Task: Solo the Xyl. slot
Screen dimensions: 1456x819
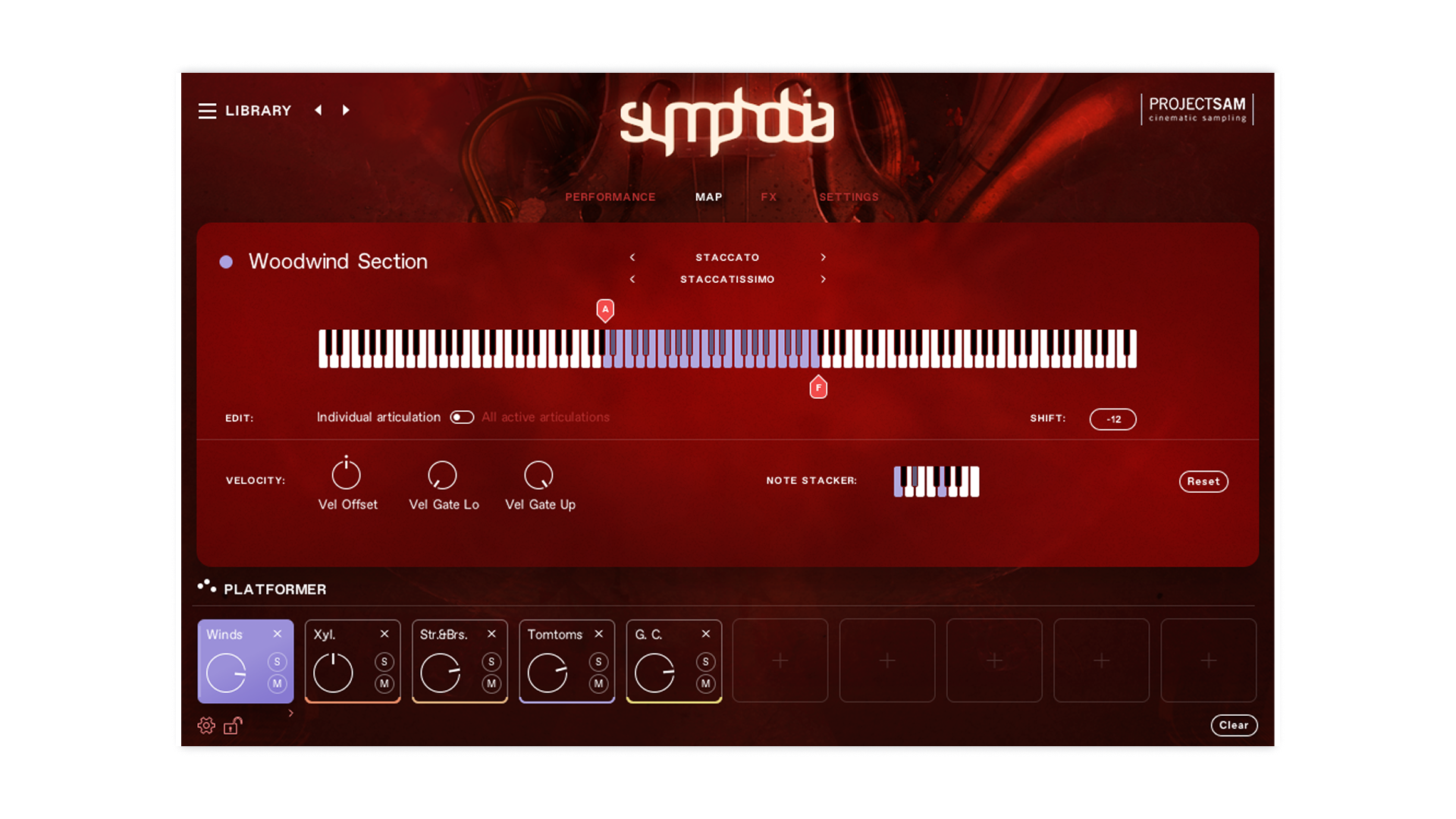Action: click(384, 662)
